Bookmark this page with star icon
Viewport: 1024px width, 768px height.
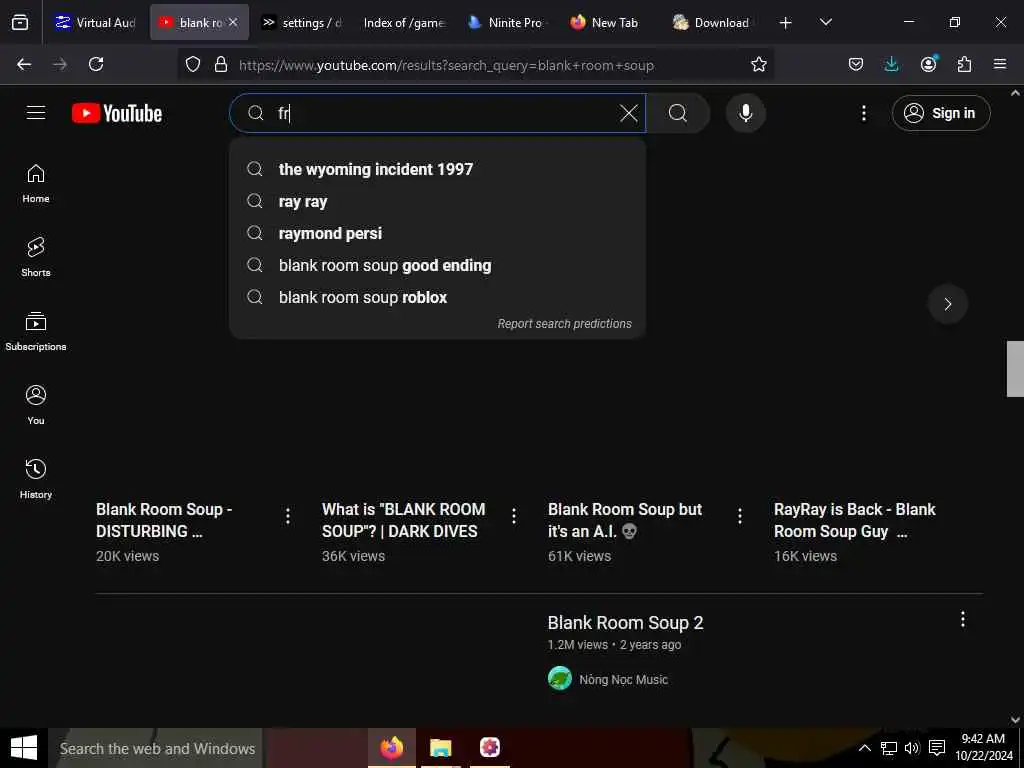tap(758, 64)
